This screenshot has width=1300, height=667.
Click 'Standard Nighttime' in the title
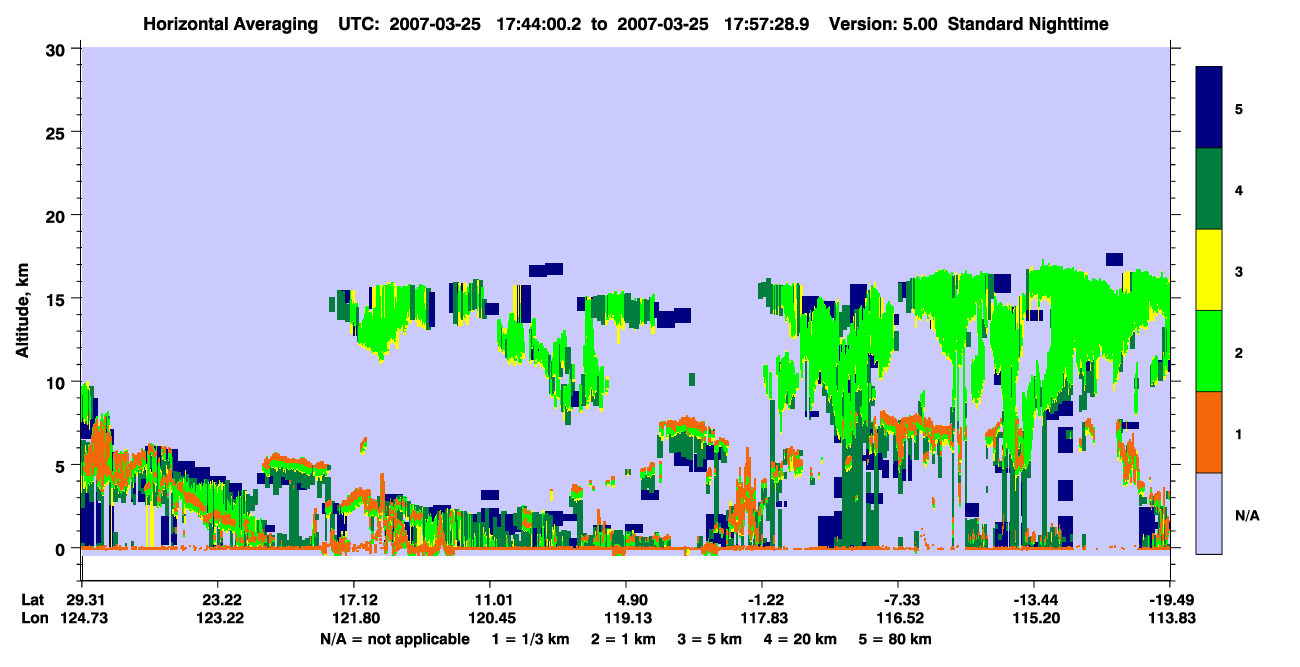(1028, 23)
